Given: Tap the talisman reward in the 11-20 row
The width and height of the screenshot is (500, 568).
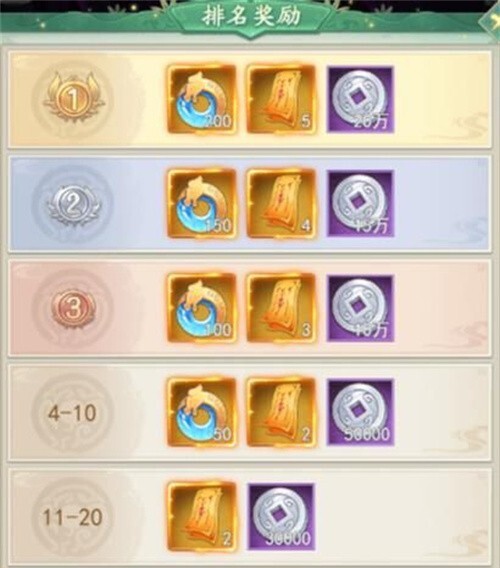Looking at the screenshot, I should [201, 517].
